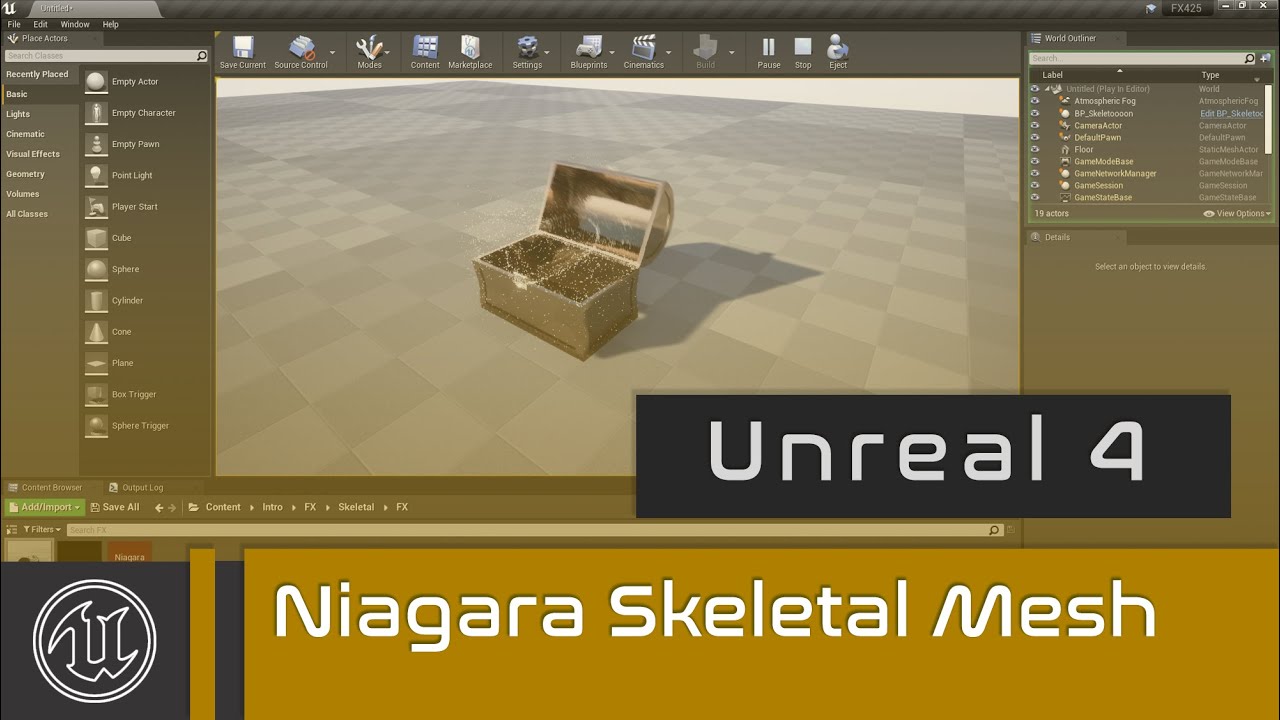
Task: Click the Search FX field
Action: pos(534,530)
